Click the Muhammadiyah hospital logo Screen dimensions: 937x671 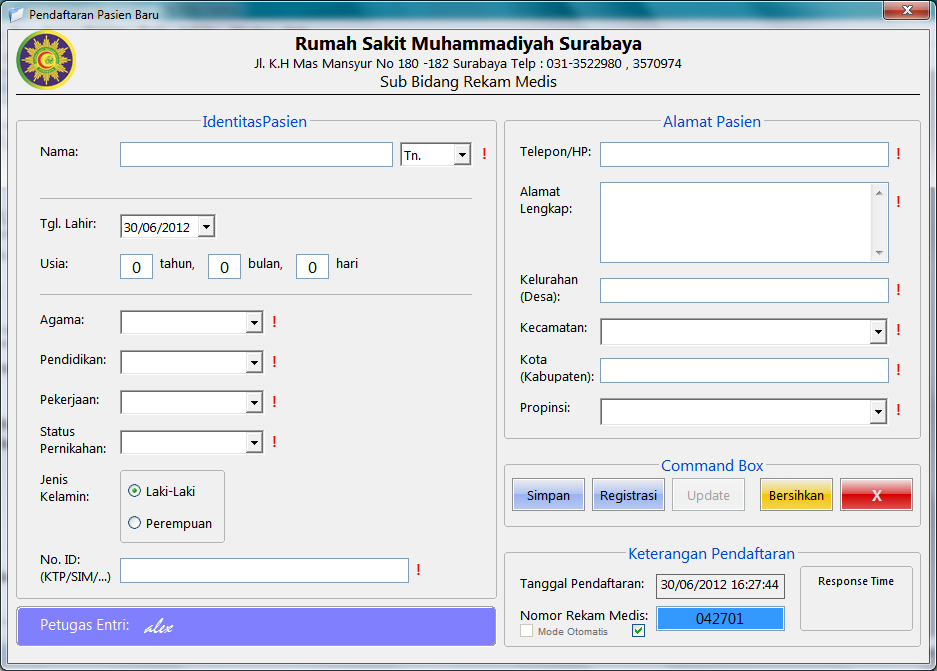(45, 60)
